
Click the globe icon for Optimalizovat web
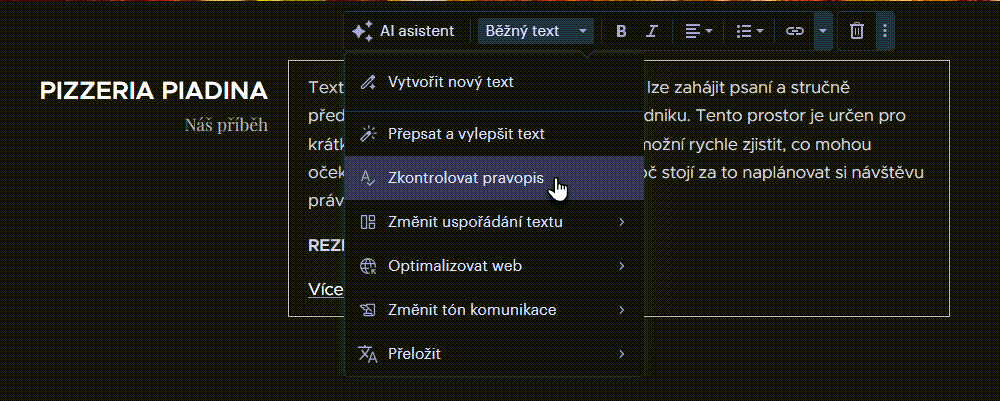coord(367,266)
